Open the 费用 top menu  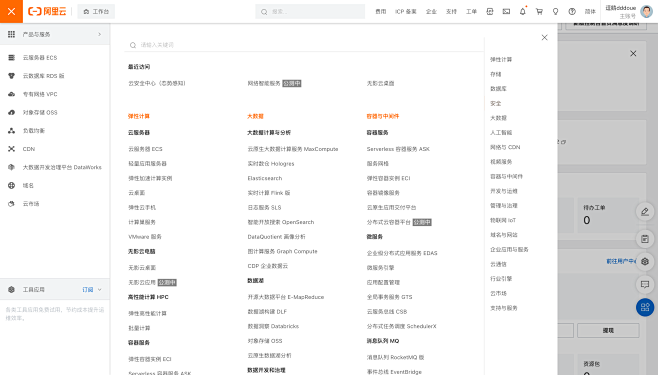point(381,12)
